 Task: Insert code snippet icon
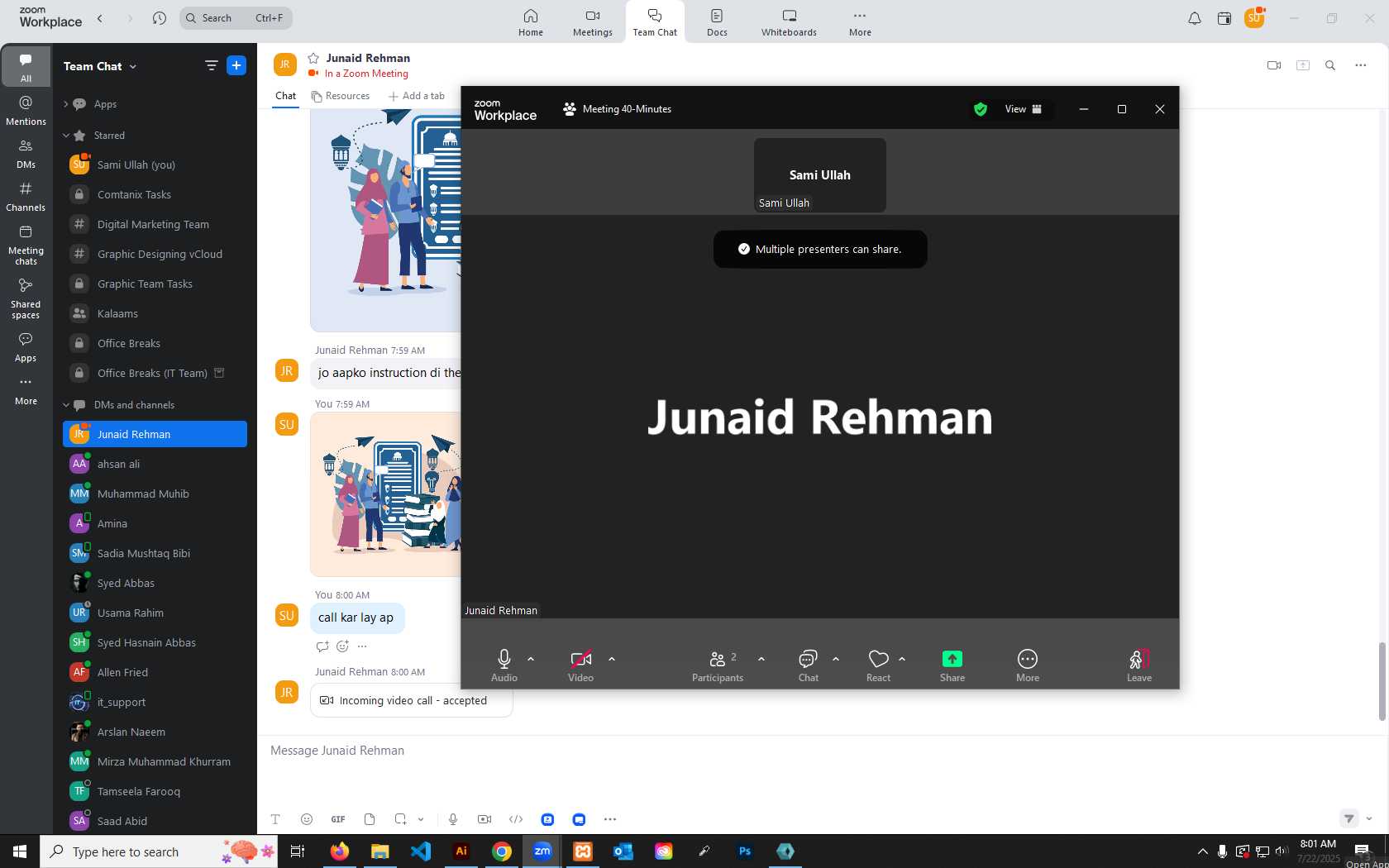click(x=516, y=819)
